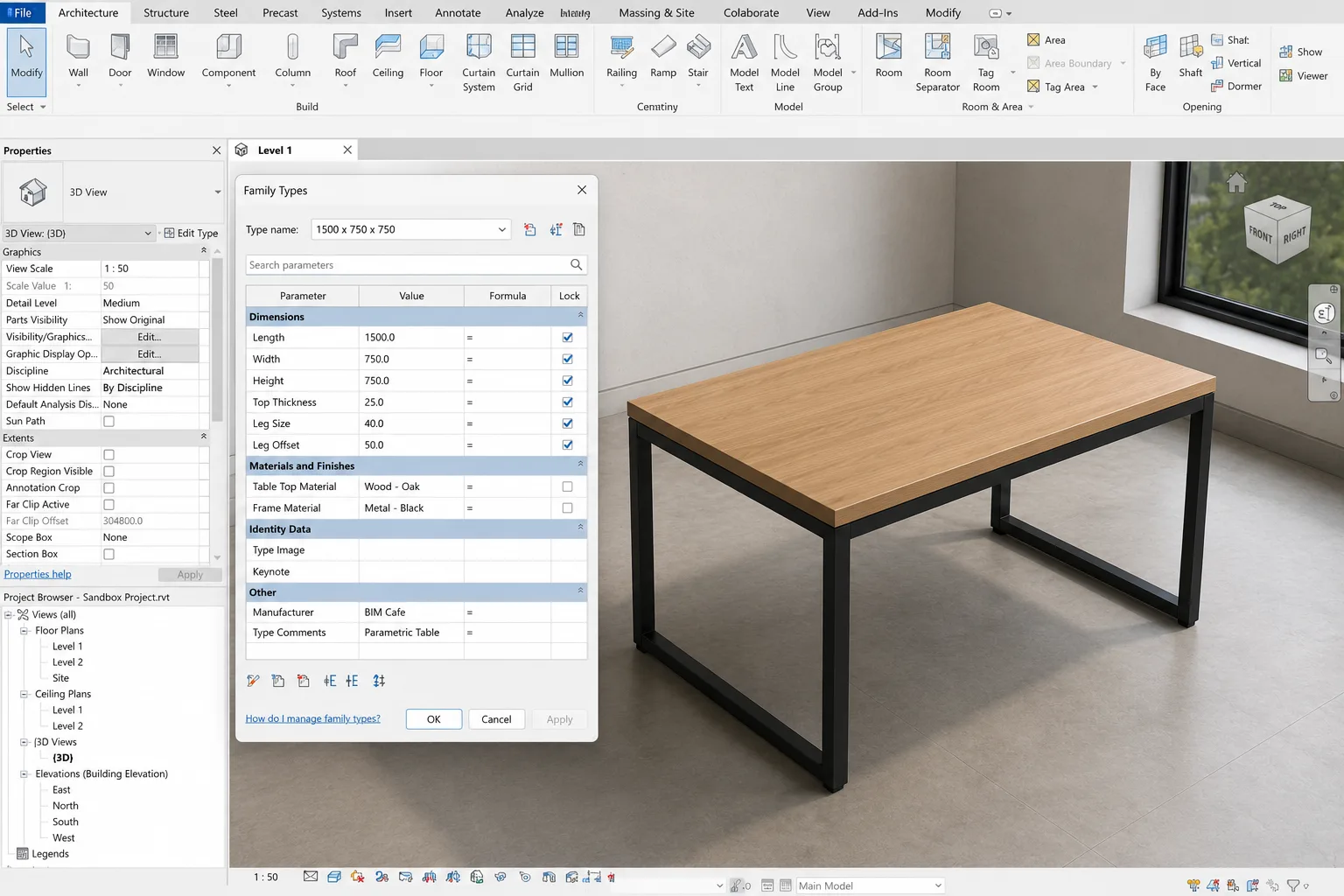Image resolution: width=1344 pixels, height=896 pixels.
Task: Choose the Curtain System tool
Action: (x=479, y=62)
